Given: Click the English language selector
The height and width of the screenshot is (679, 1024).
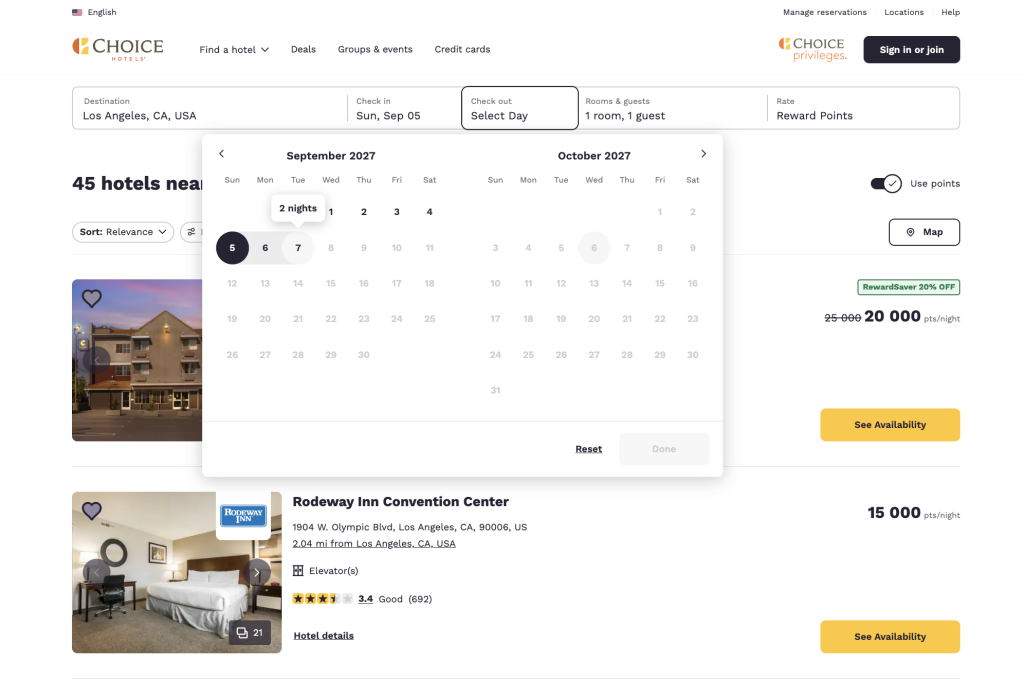Looking at the screenshot, I should click(x=95, y=12).
